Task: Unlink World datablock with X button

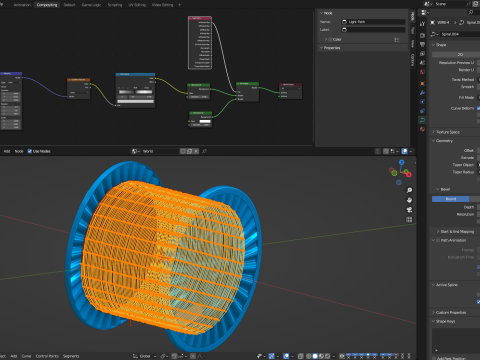Action: 196,151
